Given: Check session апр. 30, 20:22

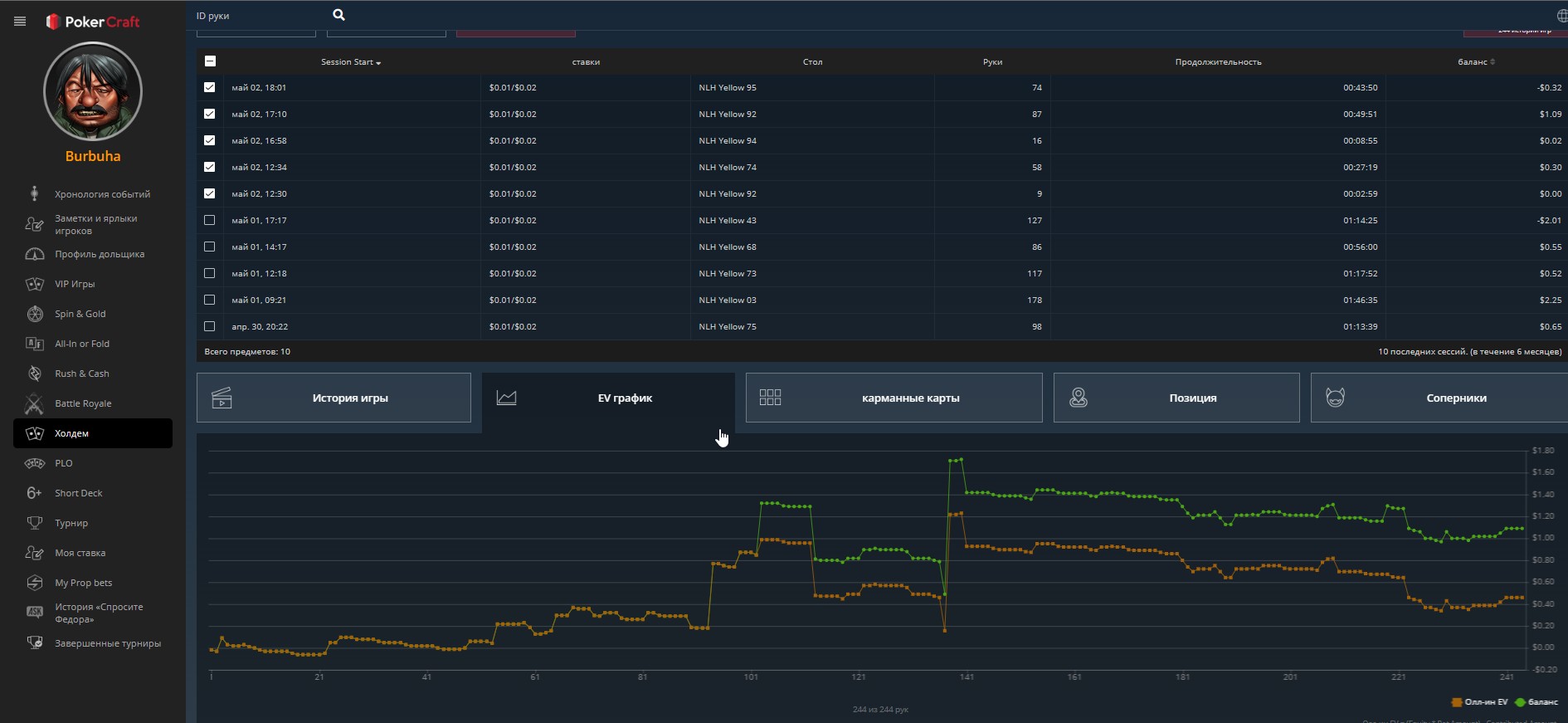Looking at the screenshot, I should tap(210, 326).
